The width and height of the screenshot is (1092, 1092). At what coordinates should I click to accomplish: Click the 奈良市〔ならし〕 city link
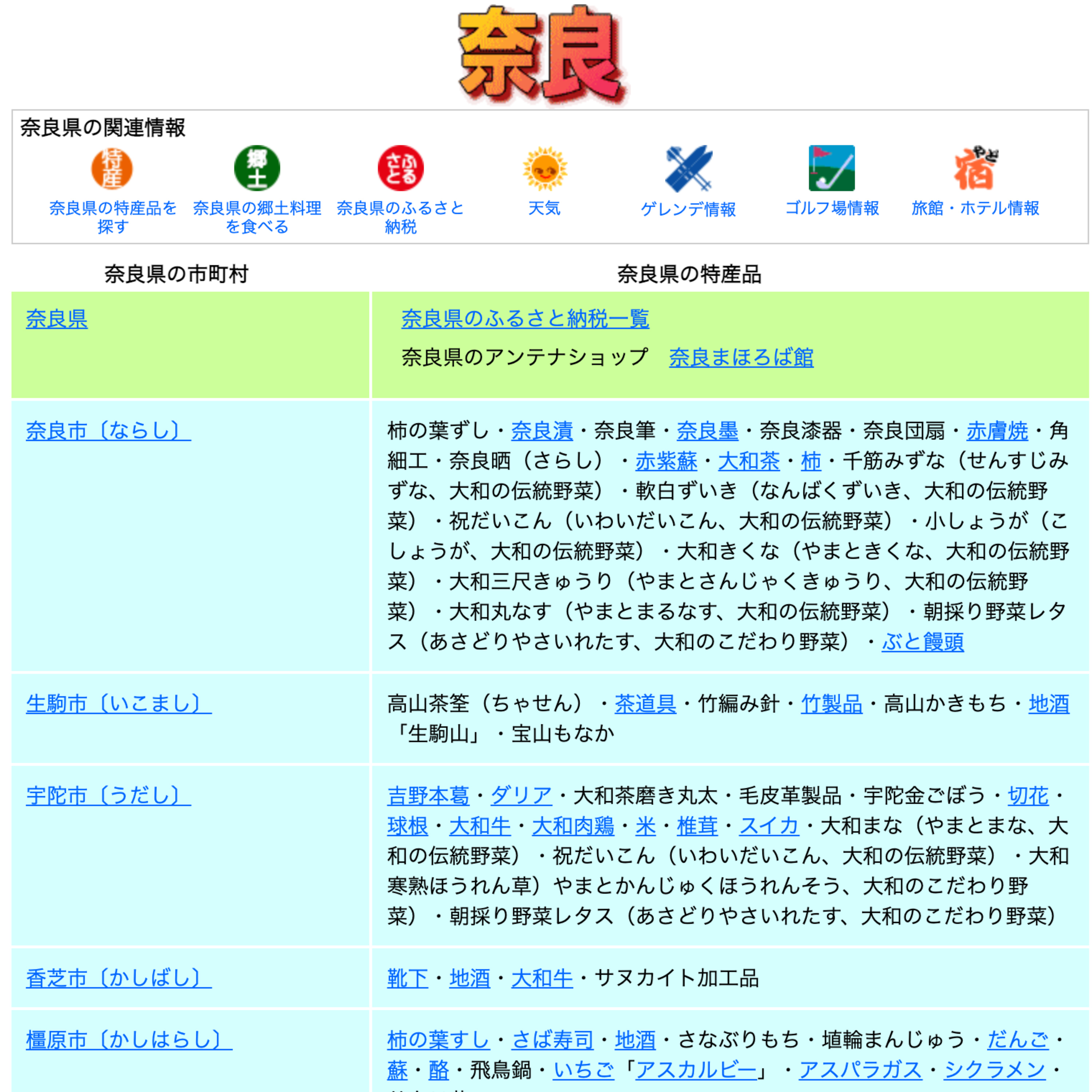(x=108, y=431)
